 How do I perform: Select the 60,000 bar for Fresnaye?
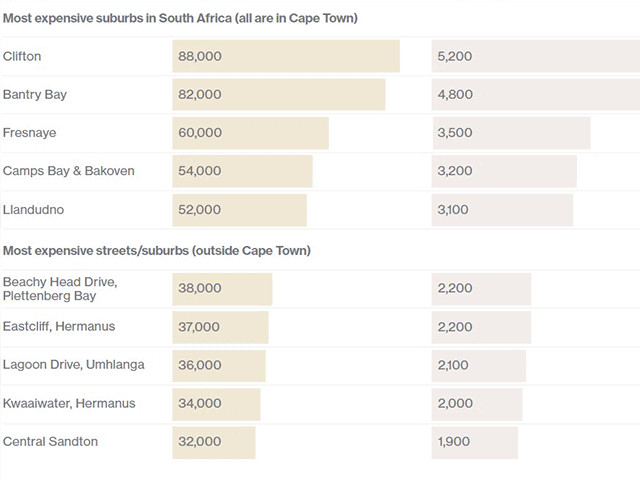point(250,133)
